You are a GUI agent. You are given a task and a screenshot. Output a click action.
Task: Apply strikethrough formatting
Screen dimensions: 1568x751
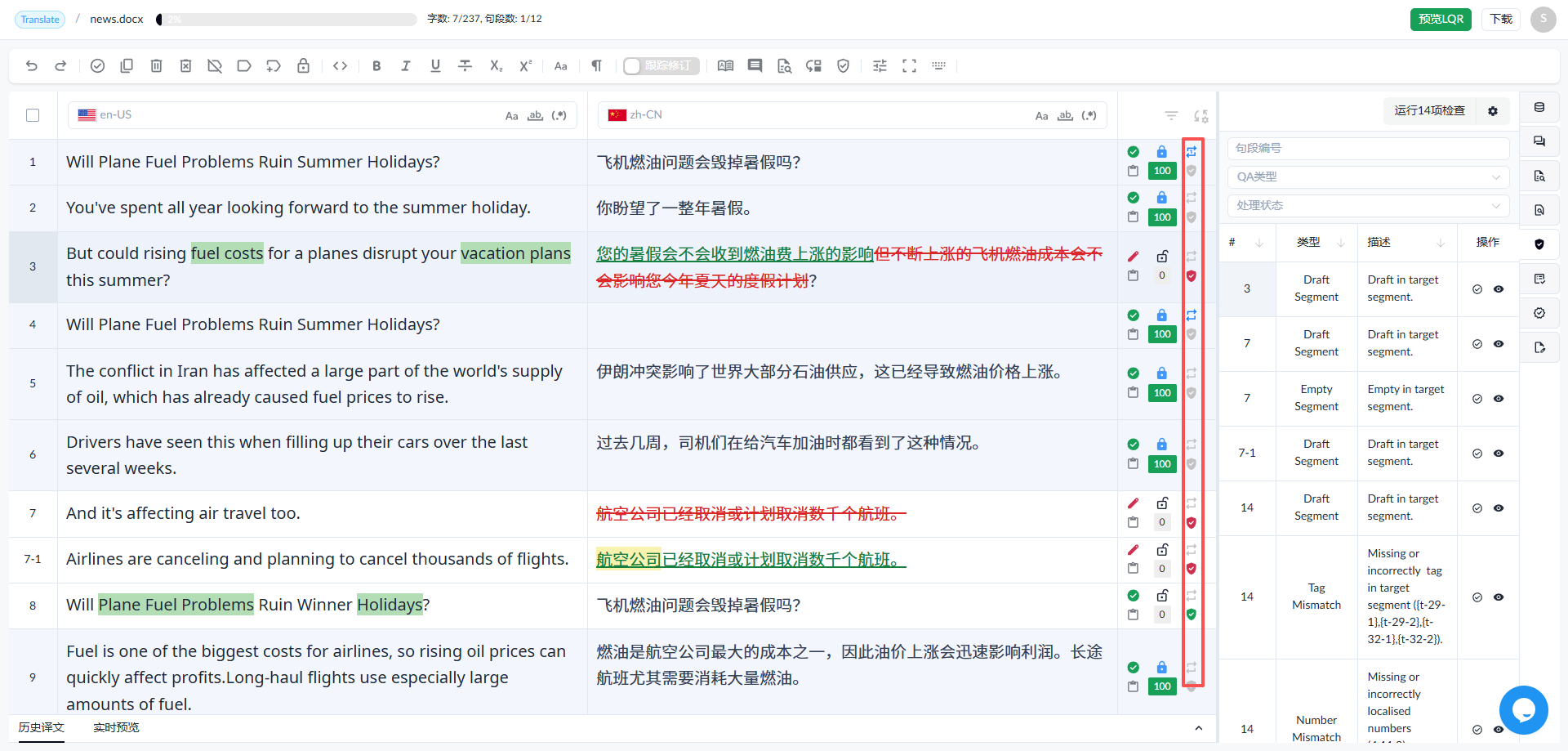[x=465, y=66]
